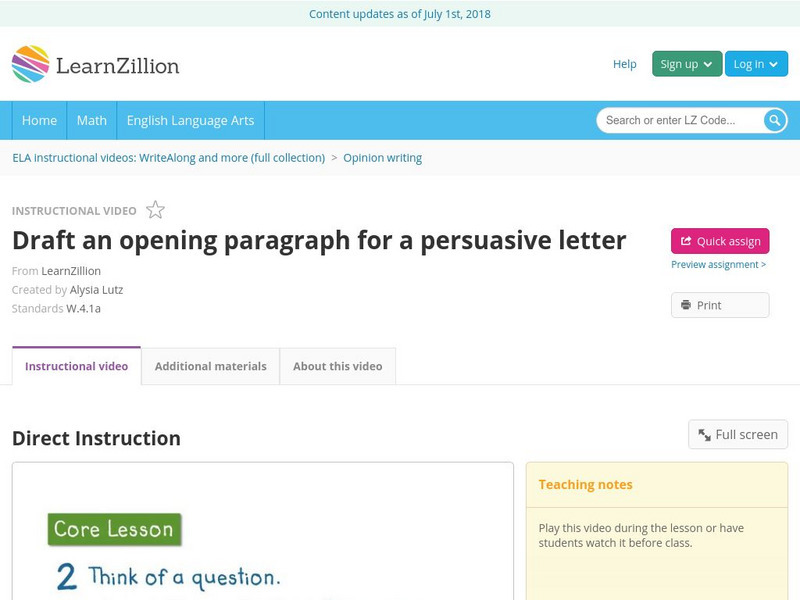800x600 pixels.
Task: Open the Log in dropdown
Action: pyautogui.click(x=756, y=64)
